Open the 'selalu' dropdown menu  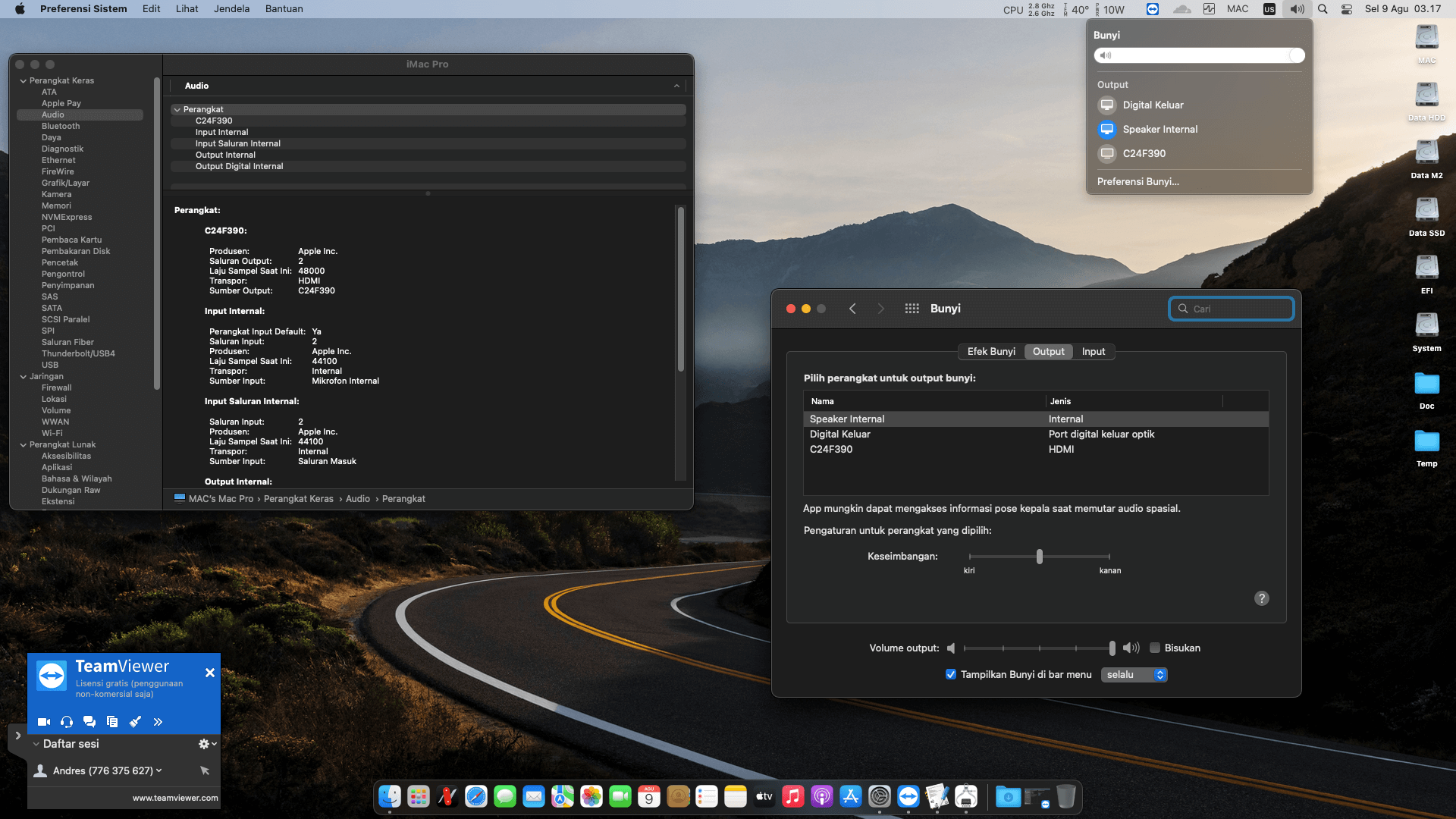1134,674
